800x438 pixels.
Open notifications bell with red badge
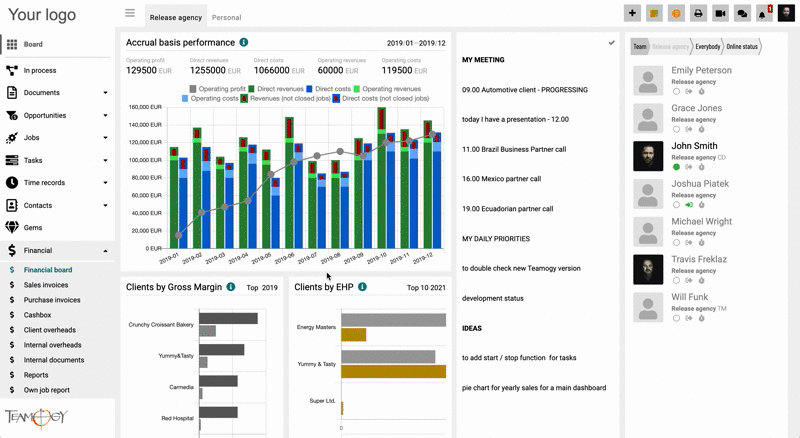point(764,13)
